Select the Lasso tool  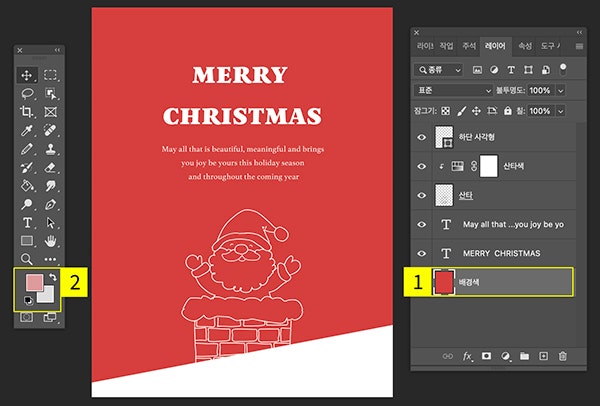coord(27,93)
